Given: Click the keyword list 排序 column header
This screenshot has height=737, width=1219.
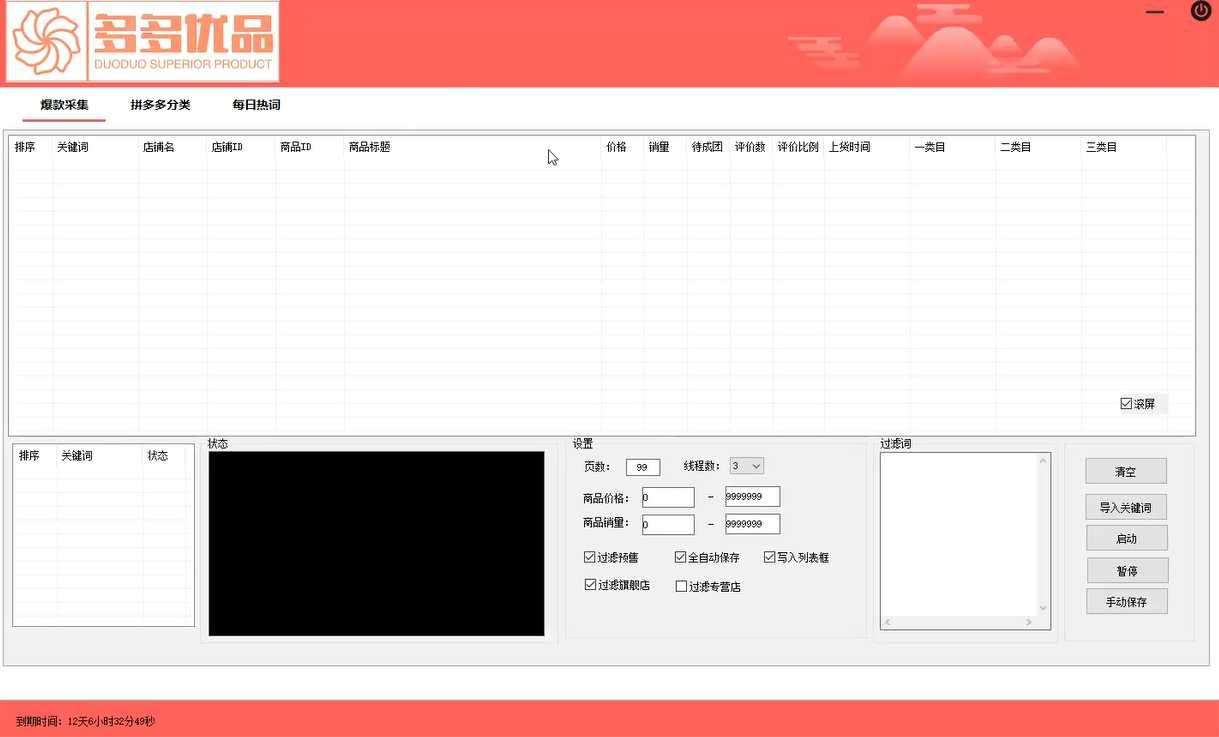Looking at the screenshot, I should tap(35, 456).
